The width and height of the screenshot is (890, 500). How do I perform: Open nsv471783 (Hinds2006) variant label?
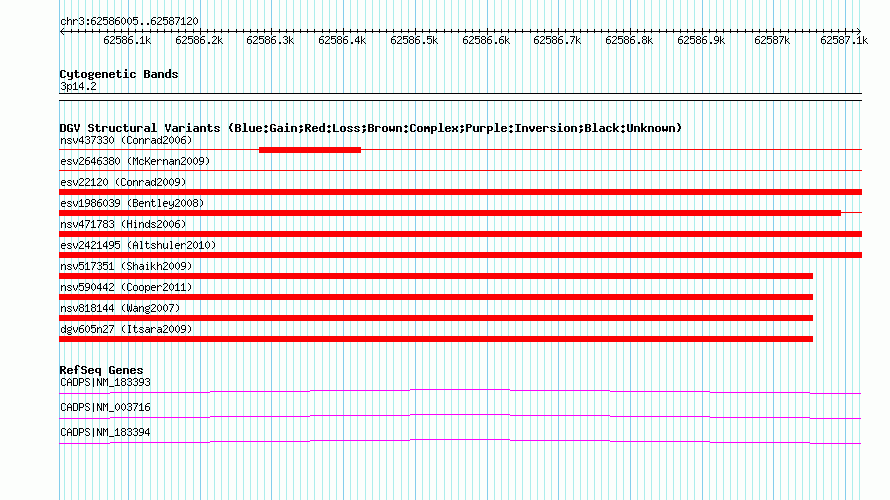pos(123,224)
